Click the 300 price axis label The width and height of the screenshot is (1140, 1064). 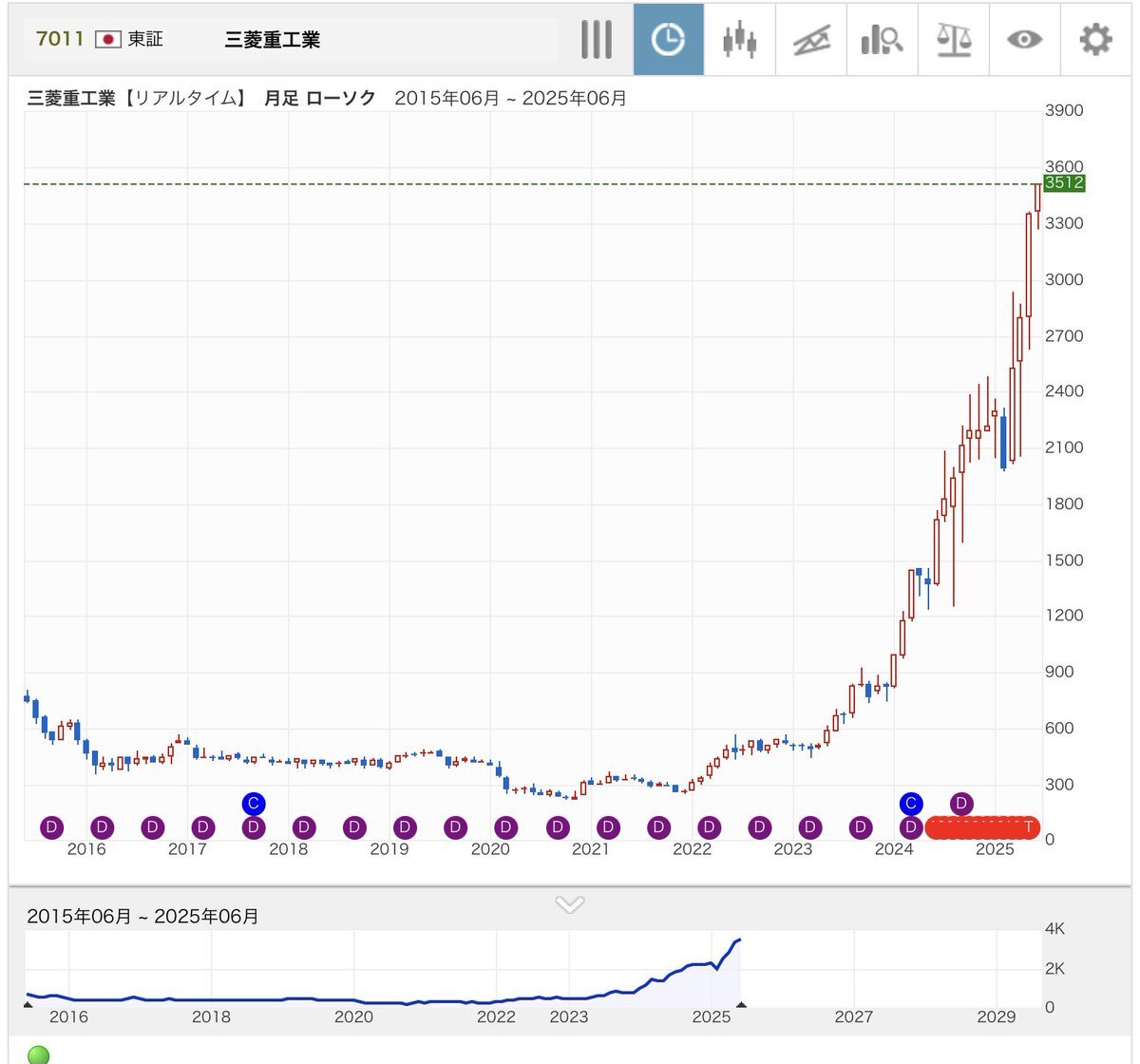[1059, 784]
